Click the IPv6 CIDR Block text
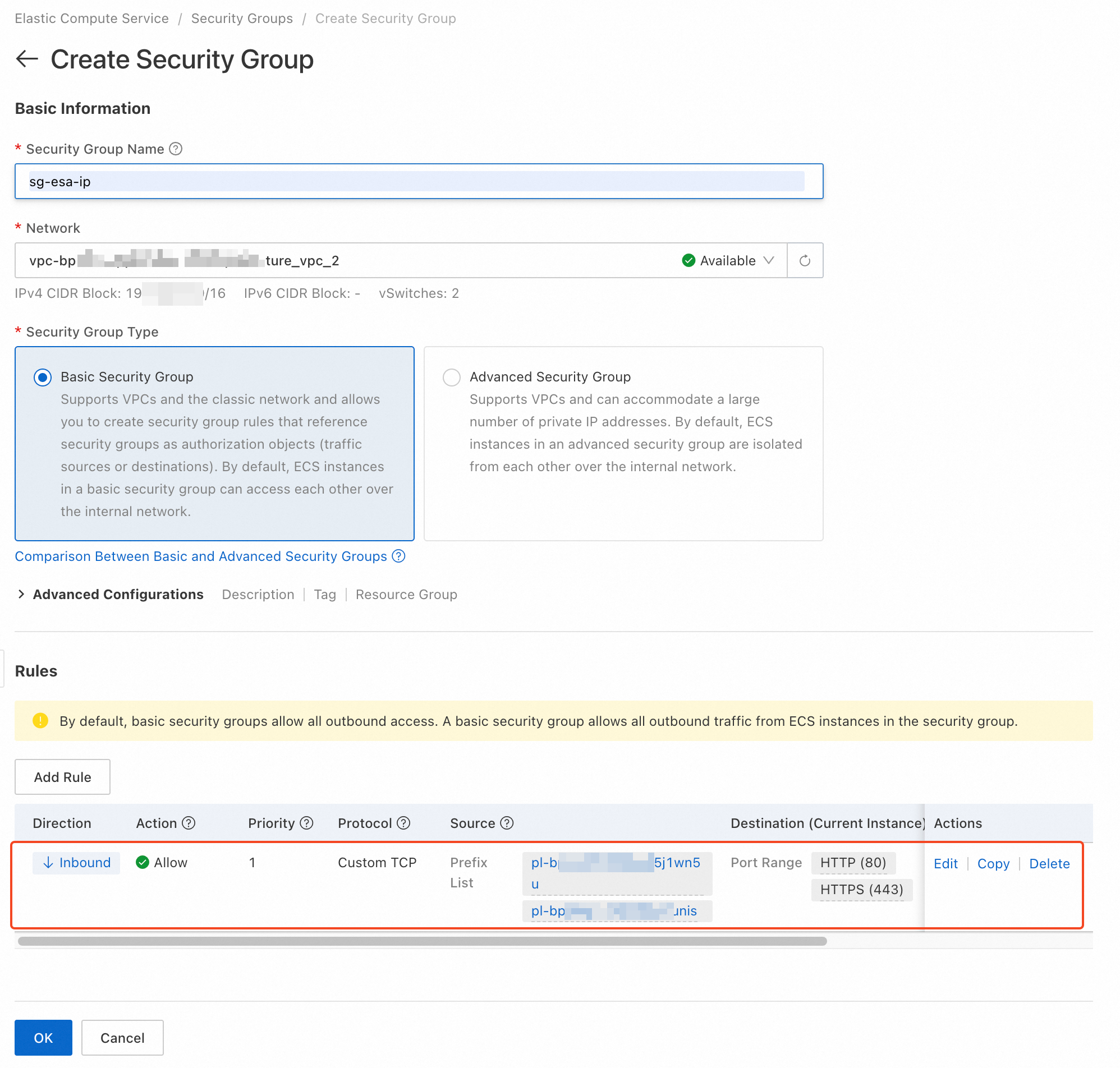This screenshot has height=1068, width=1120. 302,293
